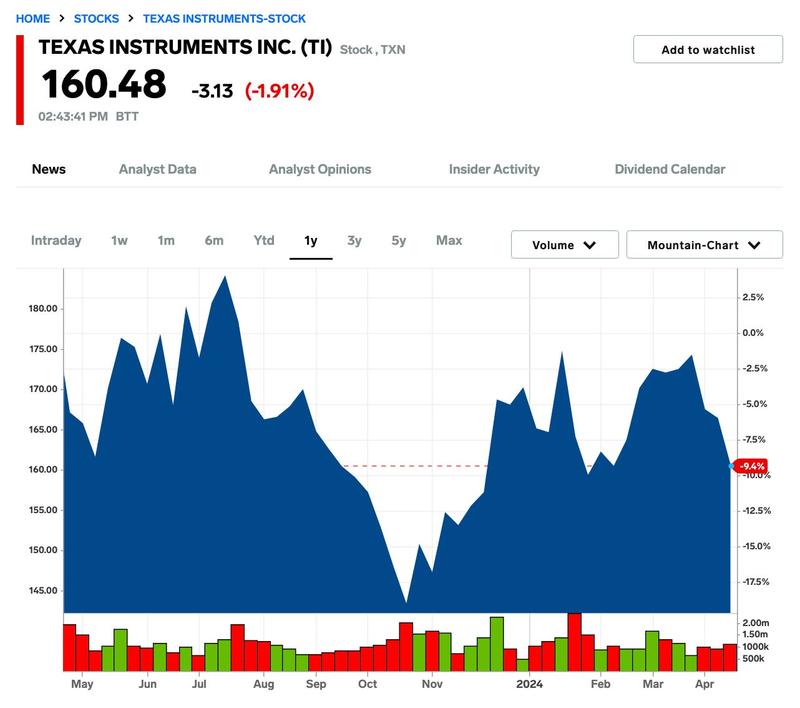Click the TXN ticker label
800x708 pixels.
click(393, 50)
